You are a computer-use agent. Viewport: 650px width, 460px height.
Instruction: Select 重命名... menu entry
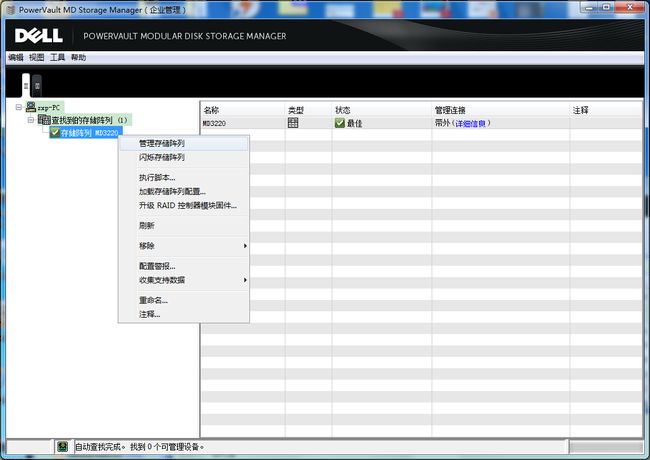184,300
